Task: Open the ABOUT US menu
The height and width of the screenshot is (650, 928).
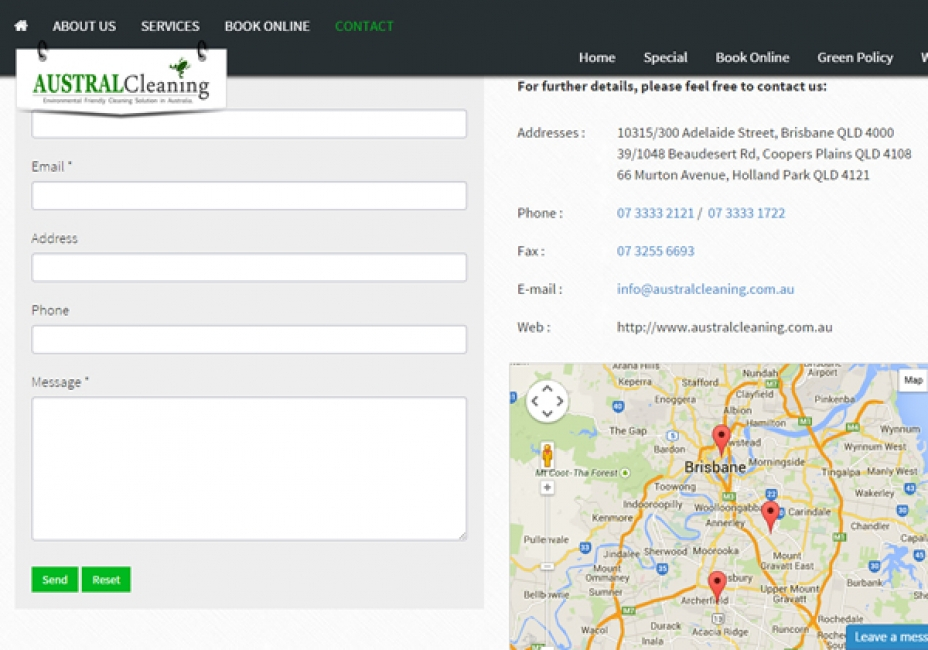Action: pyautogui.click(x=84, y=26)
